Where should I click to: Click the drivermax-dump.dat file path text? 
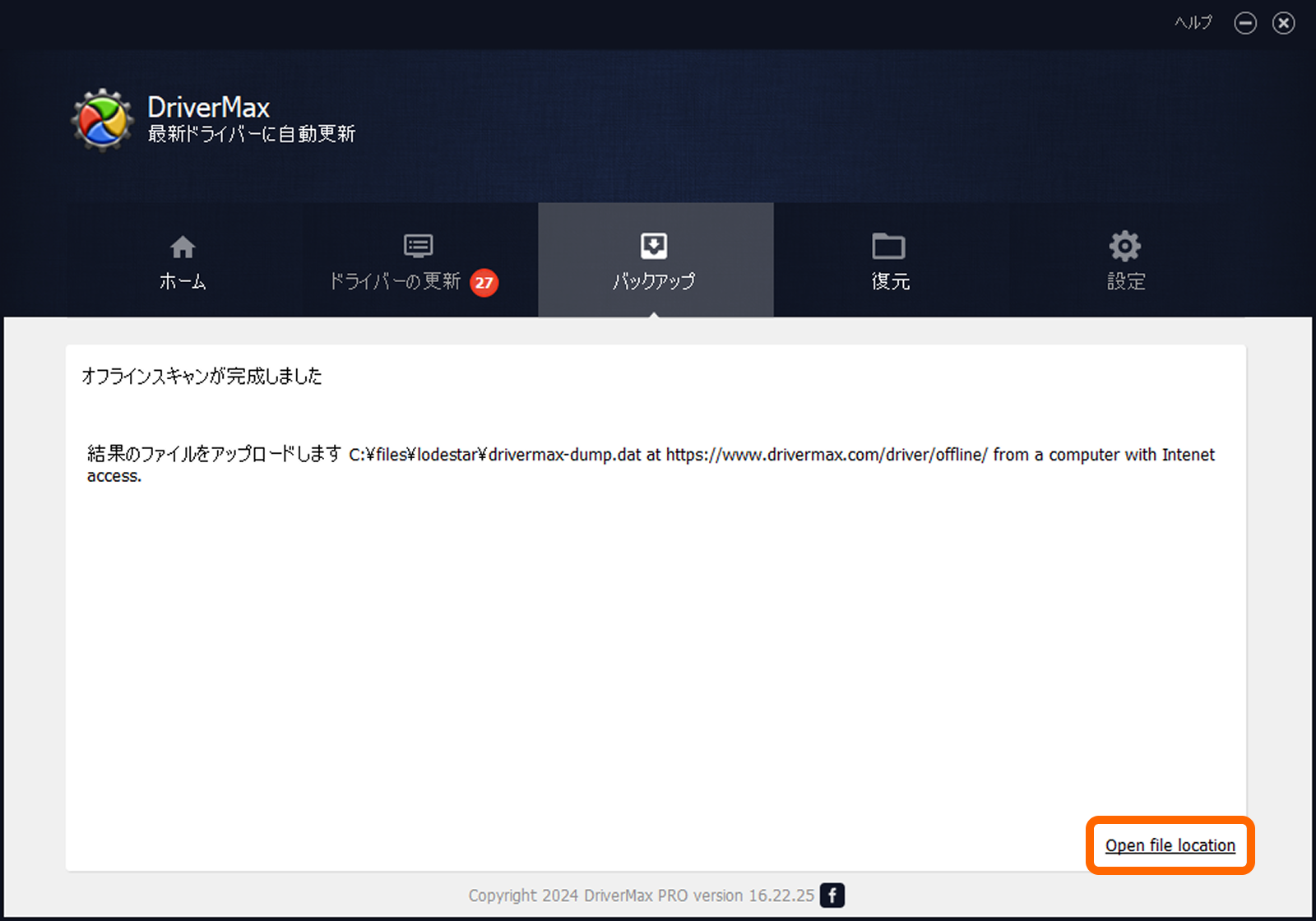[x=495, y=455]
